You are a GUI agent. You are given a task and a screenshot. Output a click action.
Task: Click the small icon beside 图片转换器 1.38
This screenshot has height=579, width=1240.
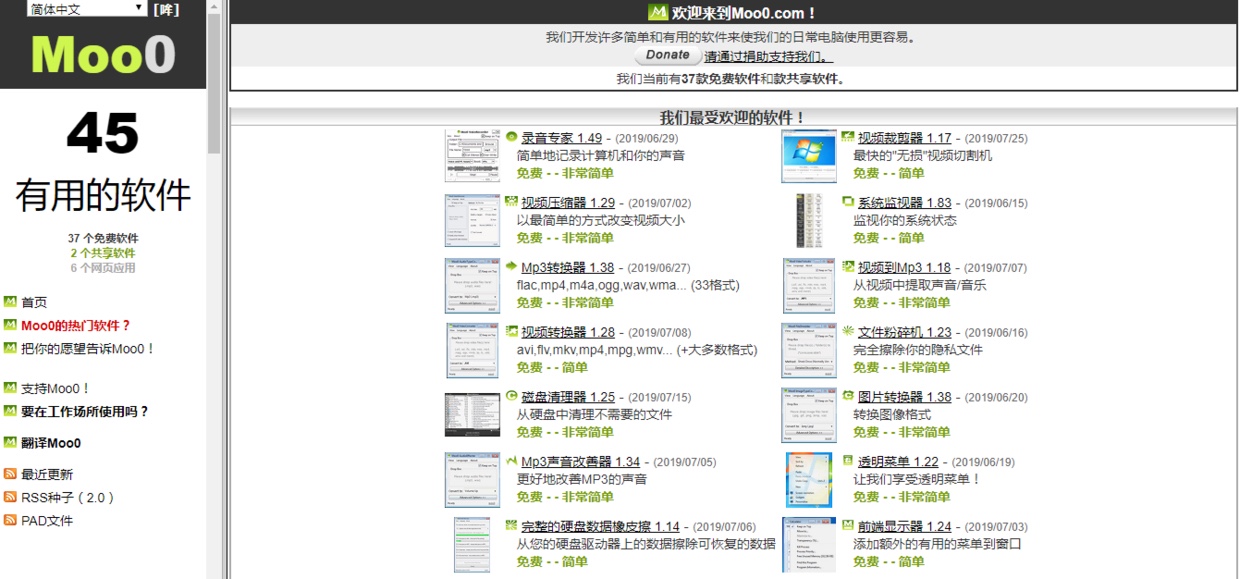(x=848, y=396)
